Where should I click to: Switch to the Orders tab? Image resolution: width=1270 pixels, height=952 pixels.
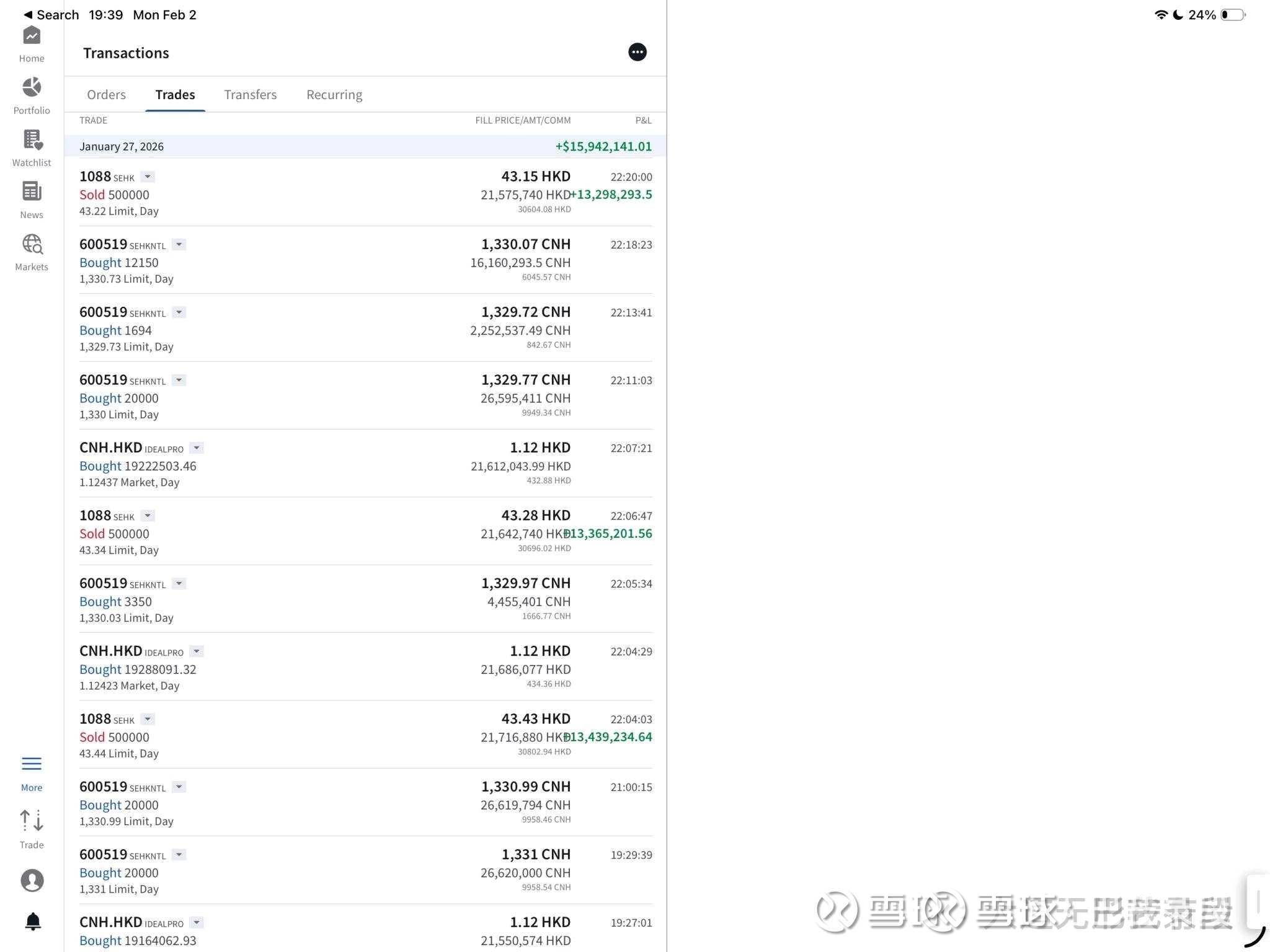point(106,95)
